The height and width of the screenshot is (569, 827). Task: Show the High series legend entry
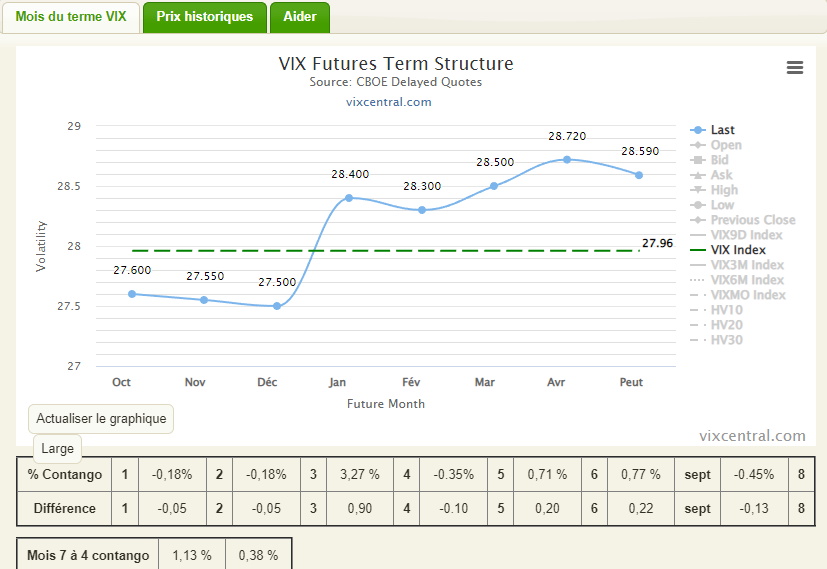(x=724, y=190)
